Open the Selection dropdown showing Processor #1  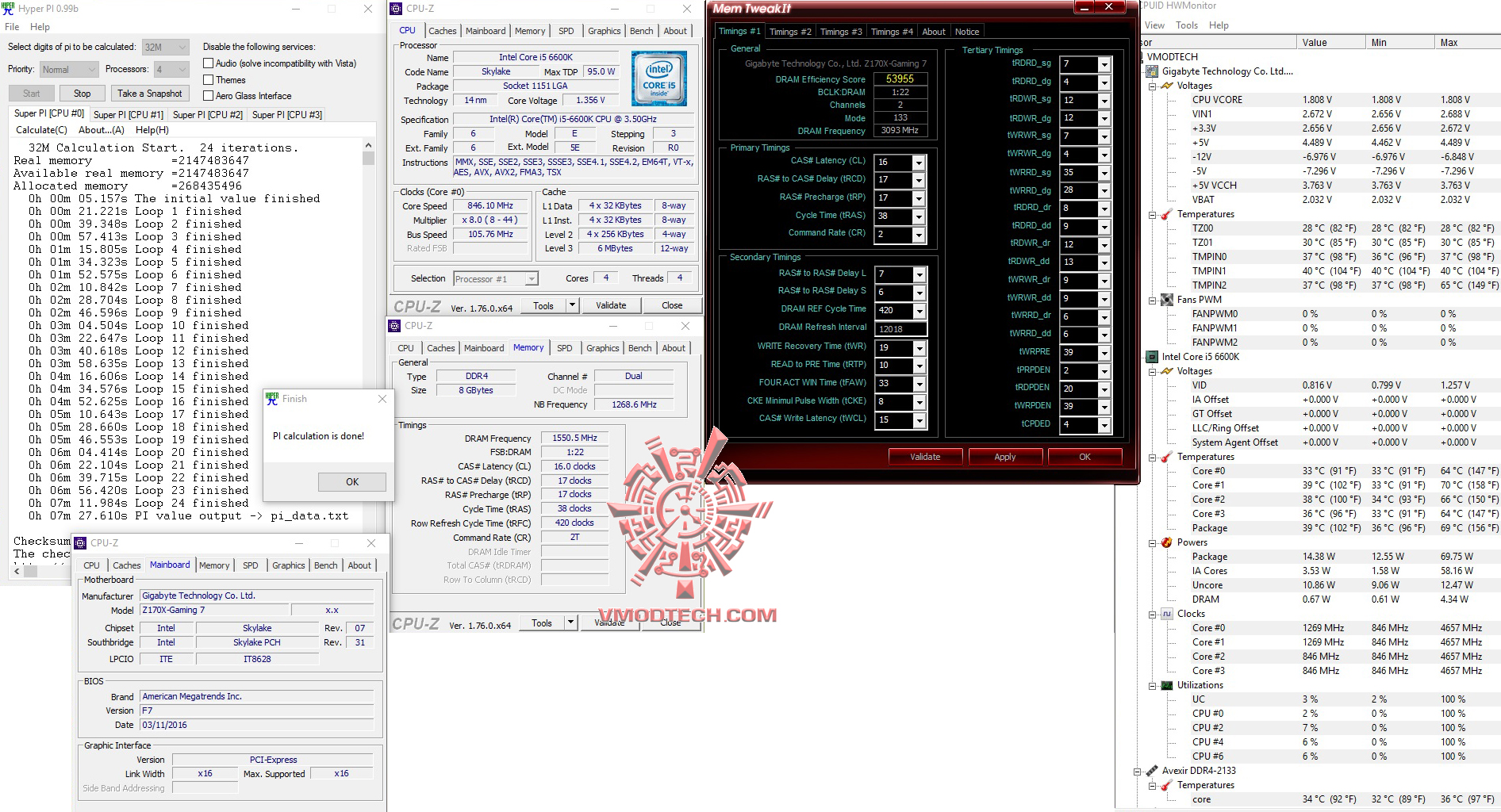(496, 279)
